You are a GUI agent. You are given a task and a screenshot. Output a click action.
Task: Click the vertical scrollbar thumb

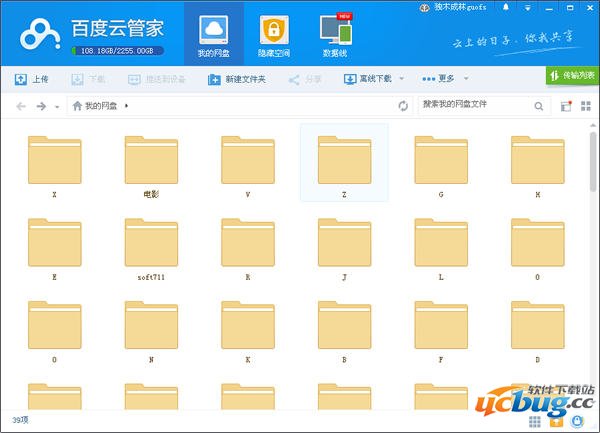point(593,161)
